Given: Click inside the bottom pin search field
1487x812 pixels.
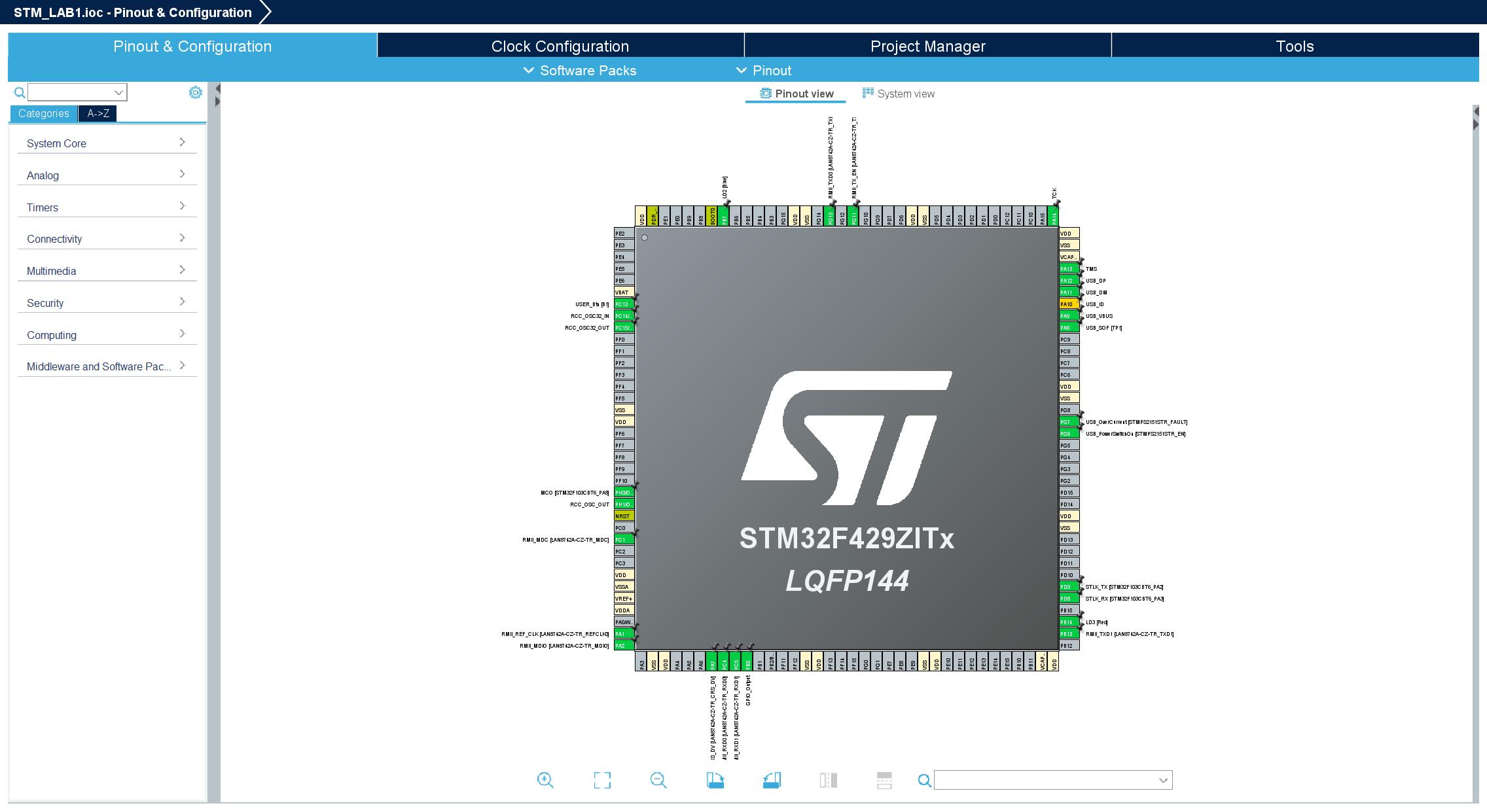Looking at the screenshot, I should [x=1050, y=780].
